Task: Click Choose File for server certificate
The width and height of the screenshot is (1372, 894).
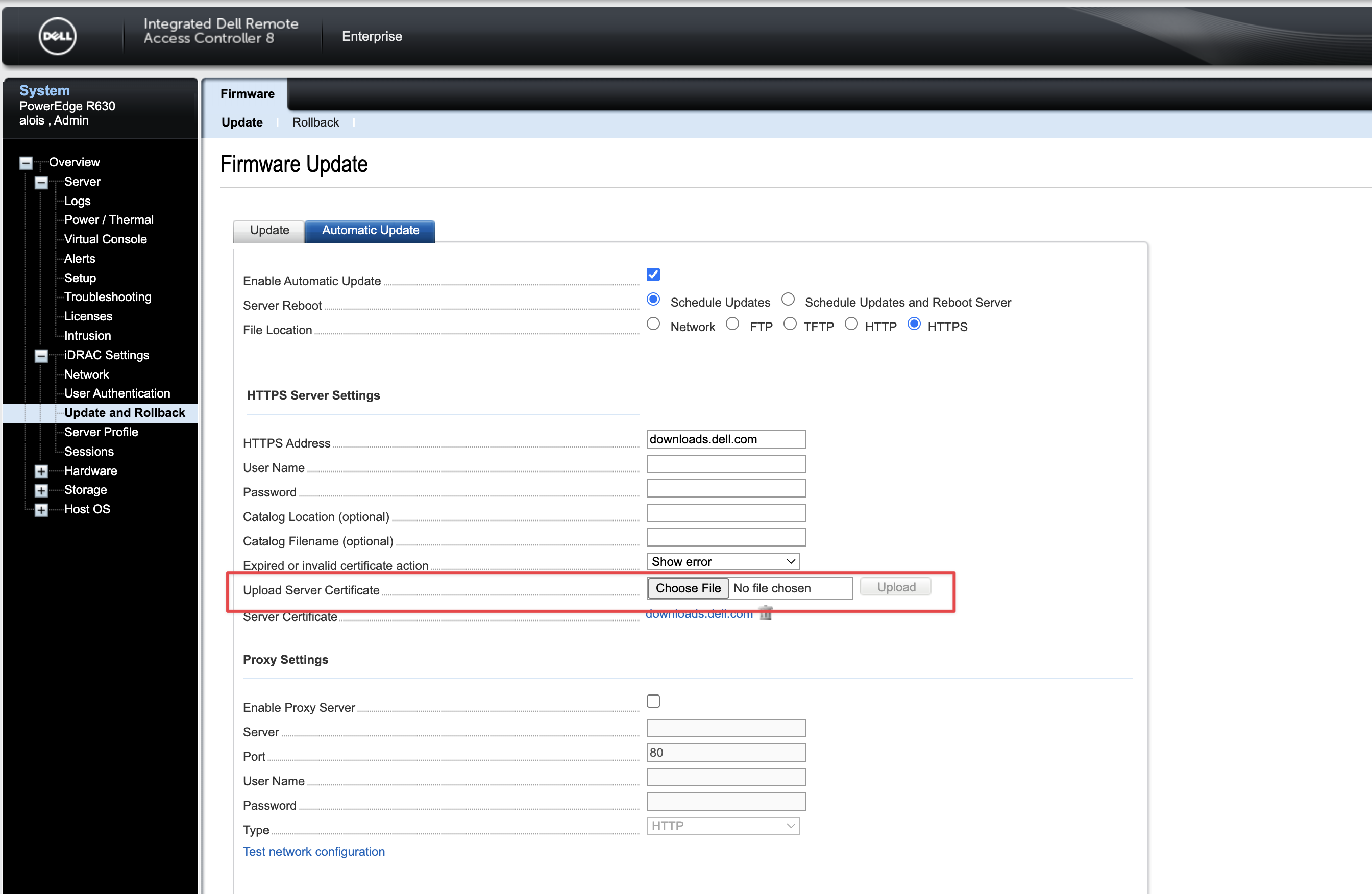Action: pyautogui.click(x=688, y=588)
